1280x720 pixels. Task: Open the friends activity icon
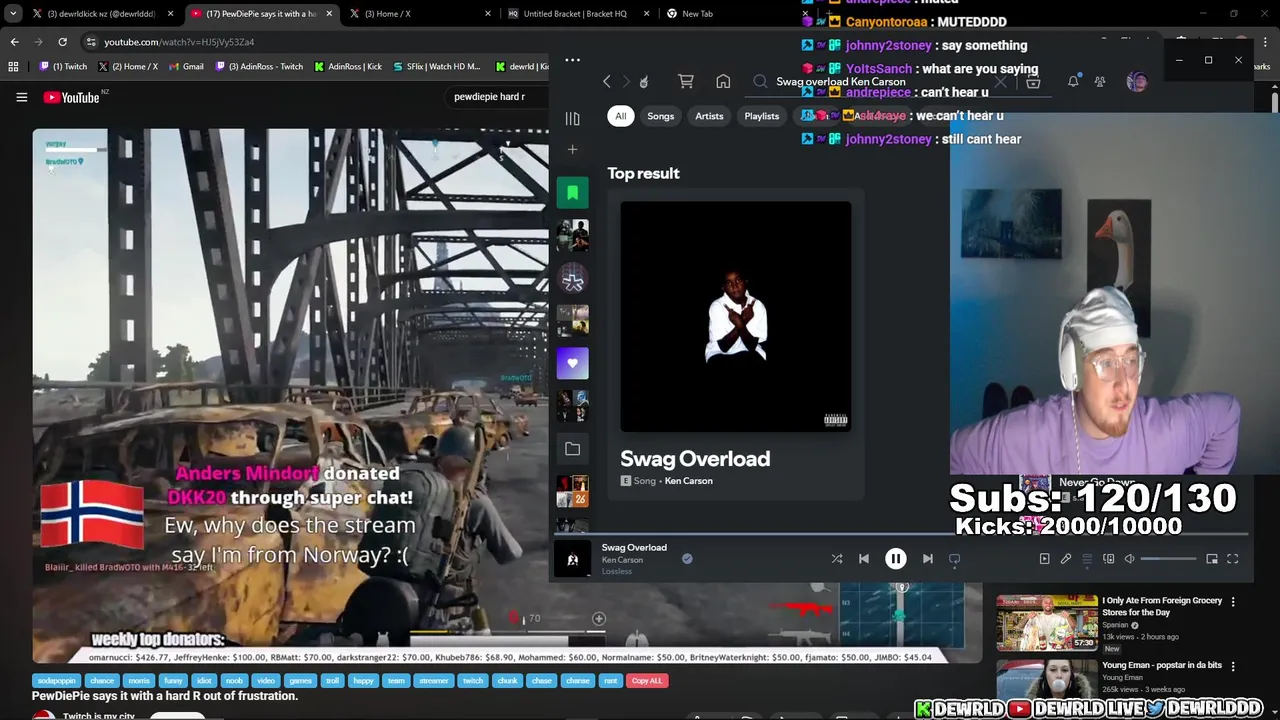click(1100, 82)
